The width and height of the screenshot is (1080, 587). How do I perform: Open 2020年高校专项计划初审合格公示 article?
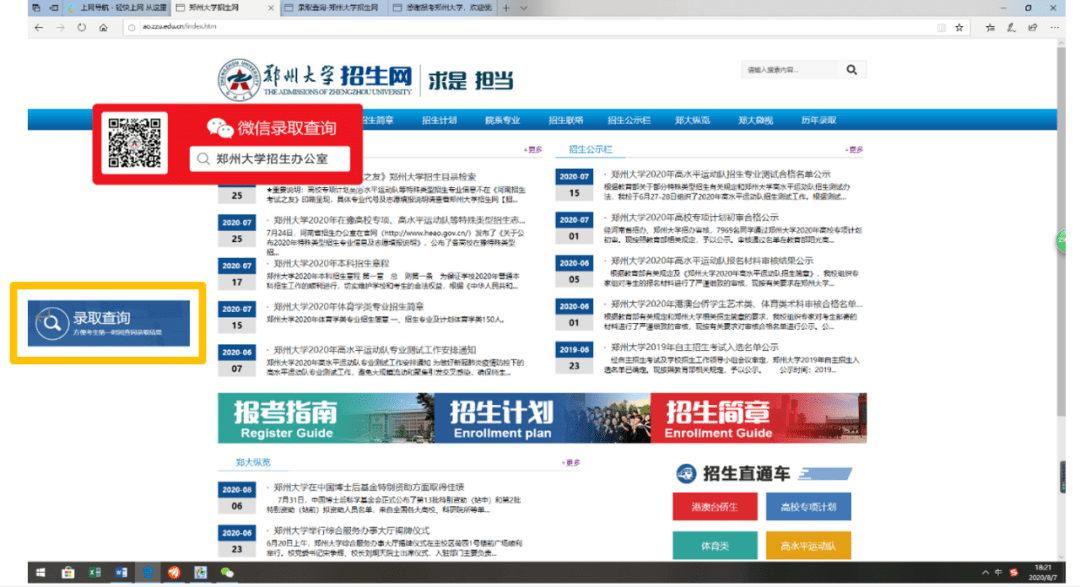tap(694, 217)
